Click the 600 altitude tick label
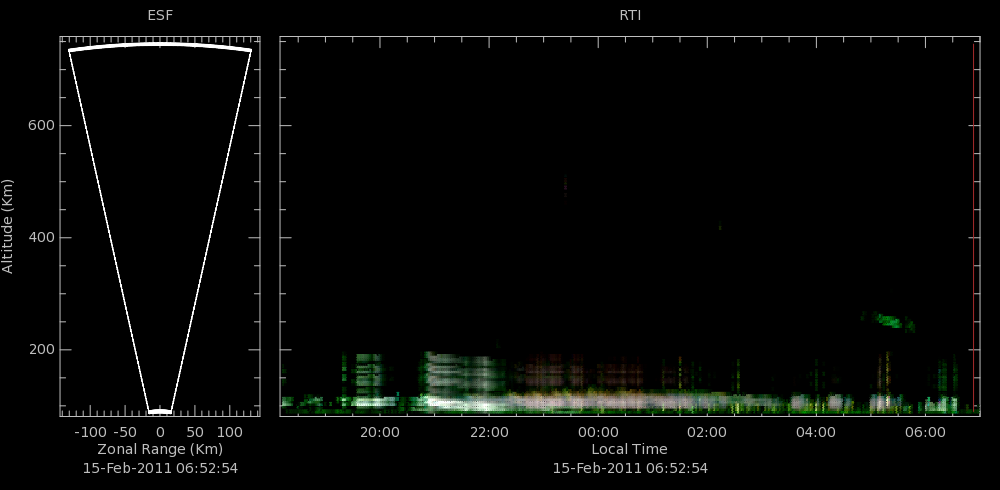This screenshot has width=1000, height=490. point(41,126)
